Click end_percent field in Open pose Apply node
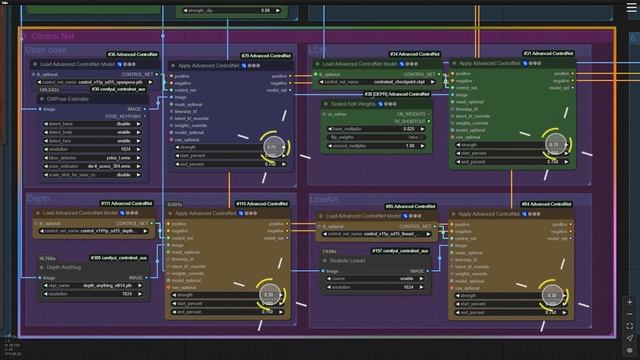 231,164
